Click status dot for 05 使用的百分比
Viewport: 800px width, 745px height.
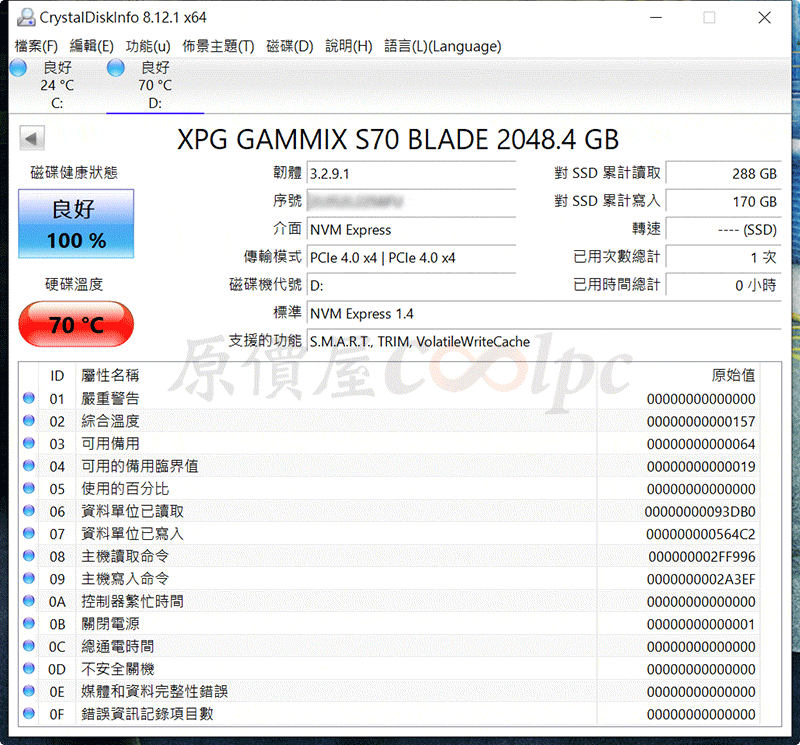coord(29,488)
